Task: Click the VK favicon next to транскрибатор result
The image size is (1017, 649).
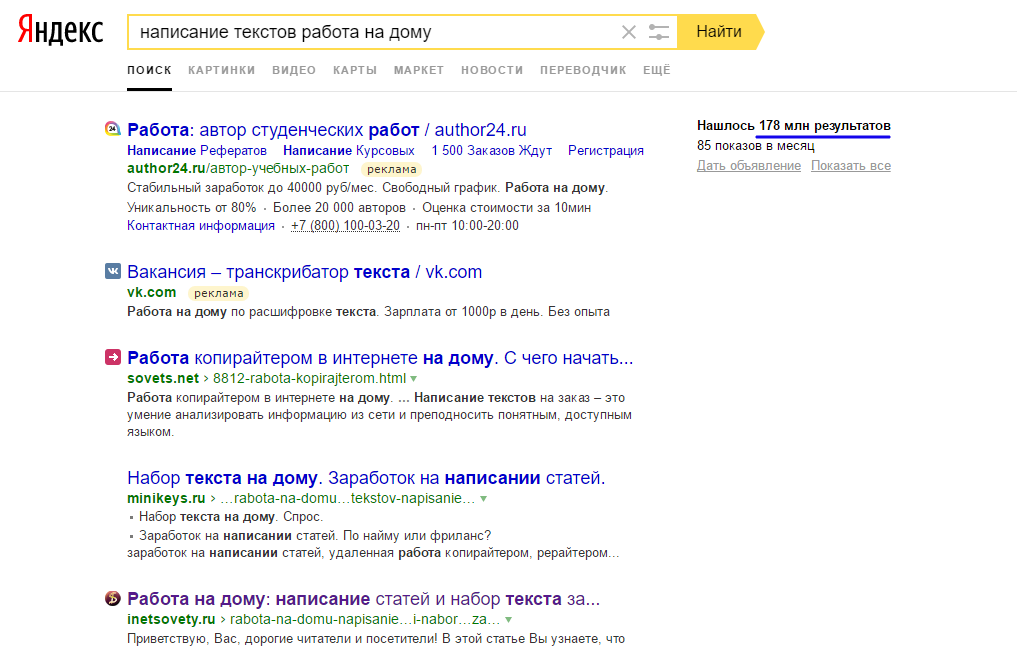Action: (x=110, y=271)
